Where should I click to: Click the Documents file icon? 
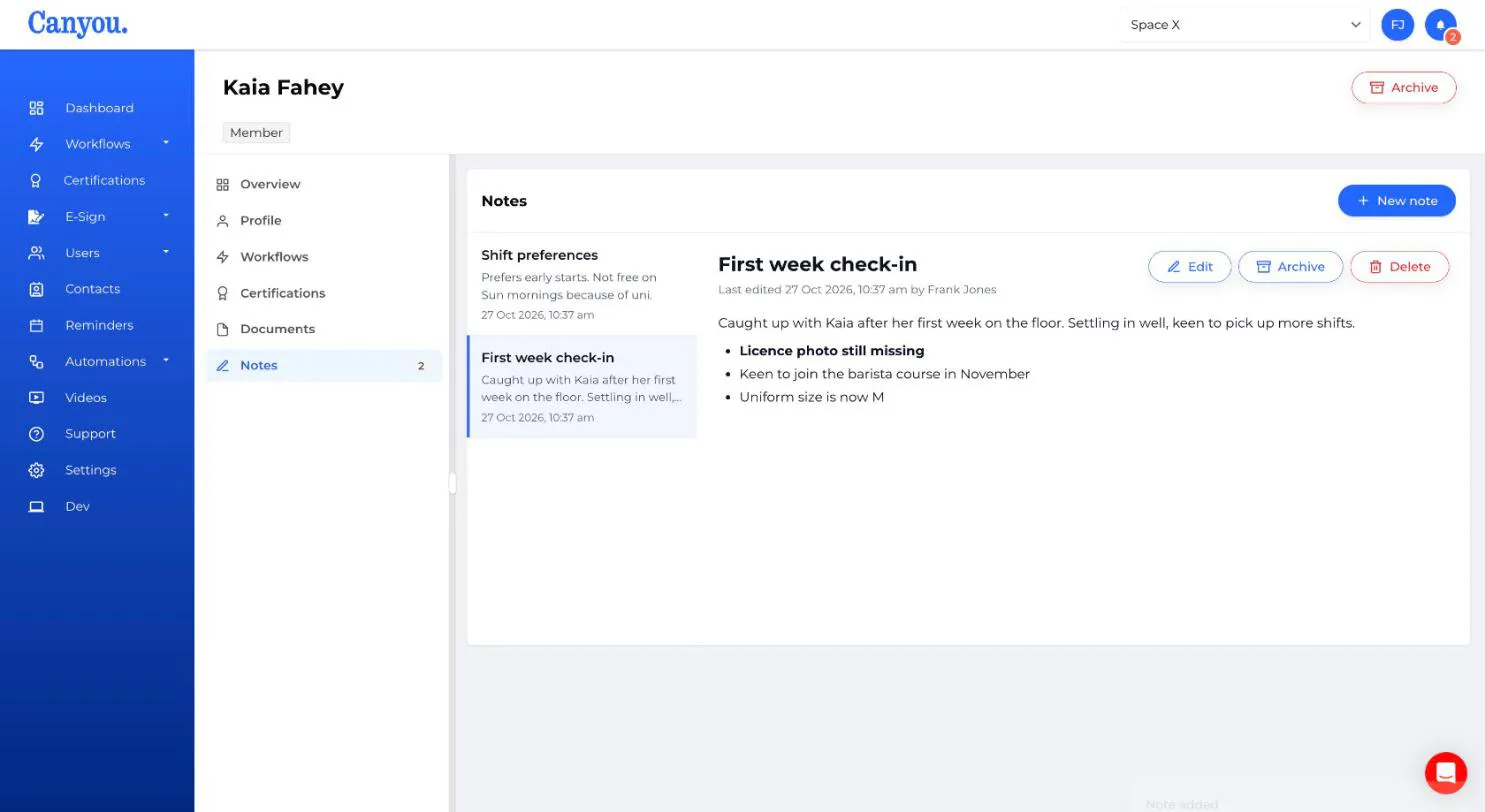coord(223,329)
